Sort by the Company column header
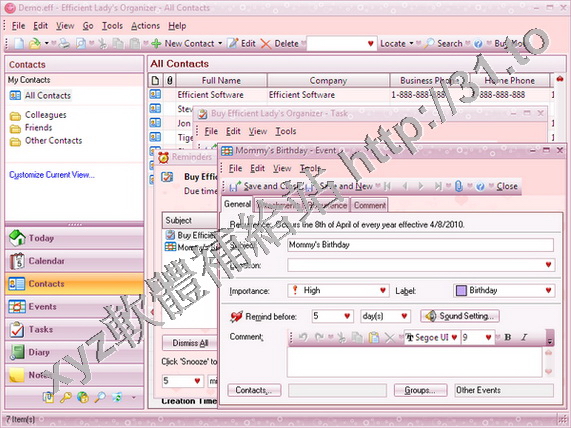 pos(328,81)
